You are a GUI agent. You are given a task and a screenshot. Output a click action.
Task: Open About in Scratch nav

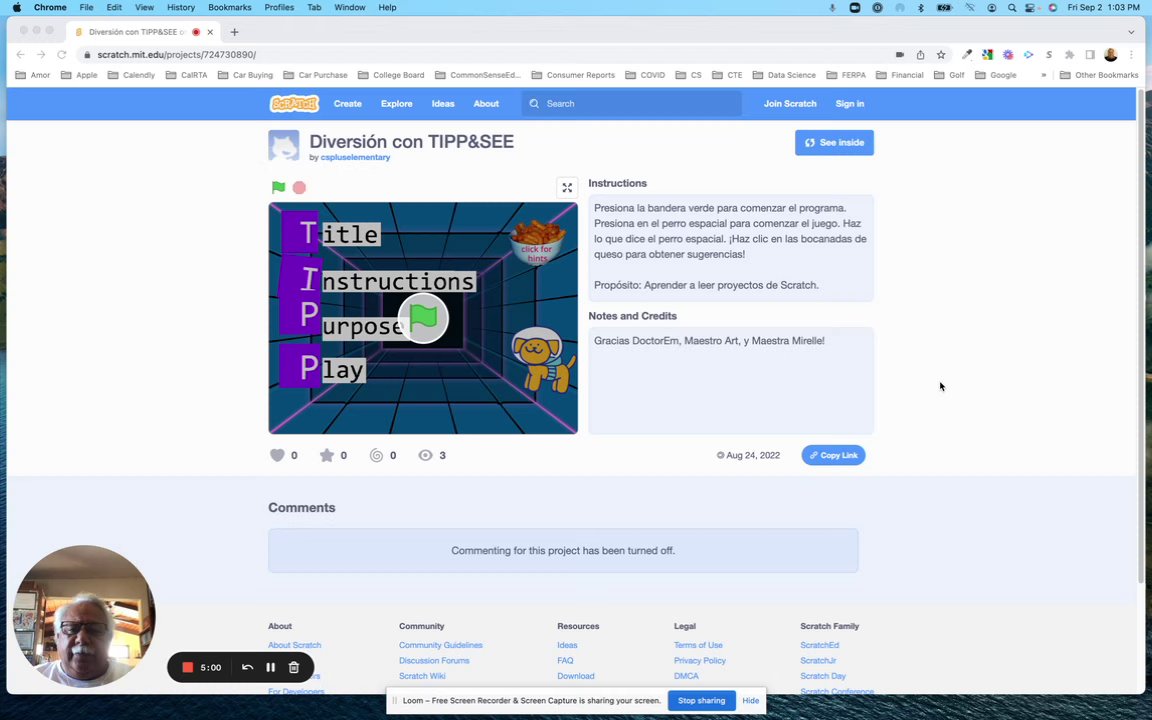point(486,104)
